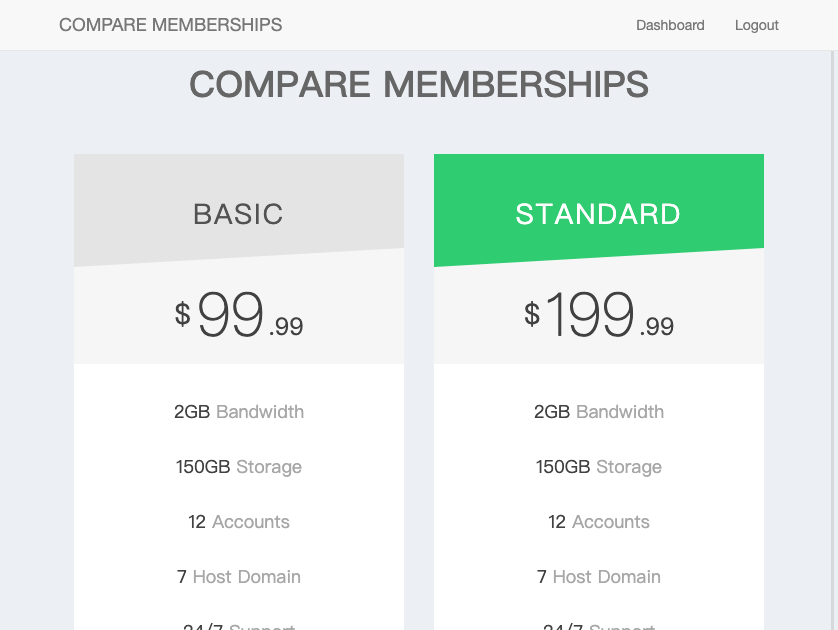
Task: Click 12 Accounts in the Basic plan
Action: click(x=239, y=522)
